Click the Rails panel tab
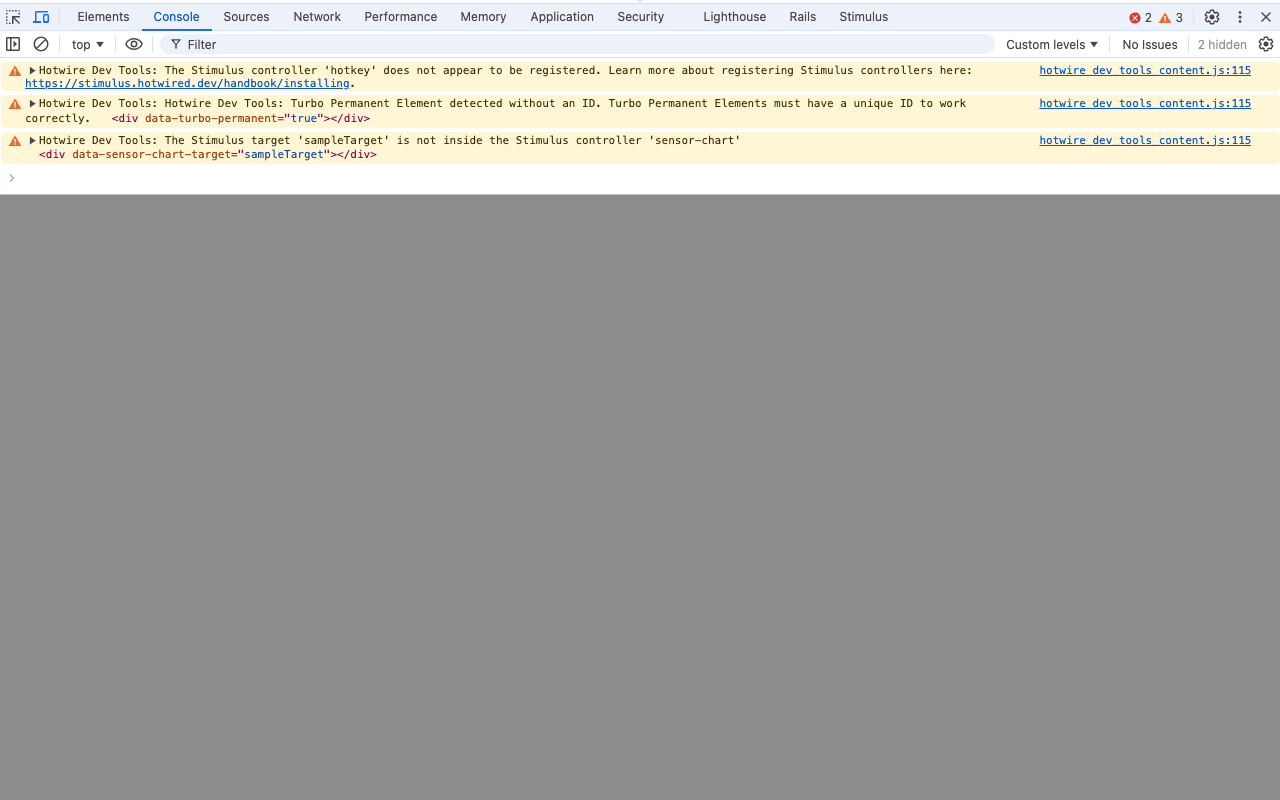Viewport: 1280px width, 800px height. 802,17
